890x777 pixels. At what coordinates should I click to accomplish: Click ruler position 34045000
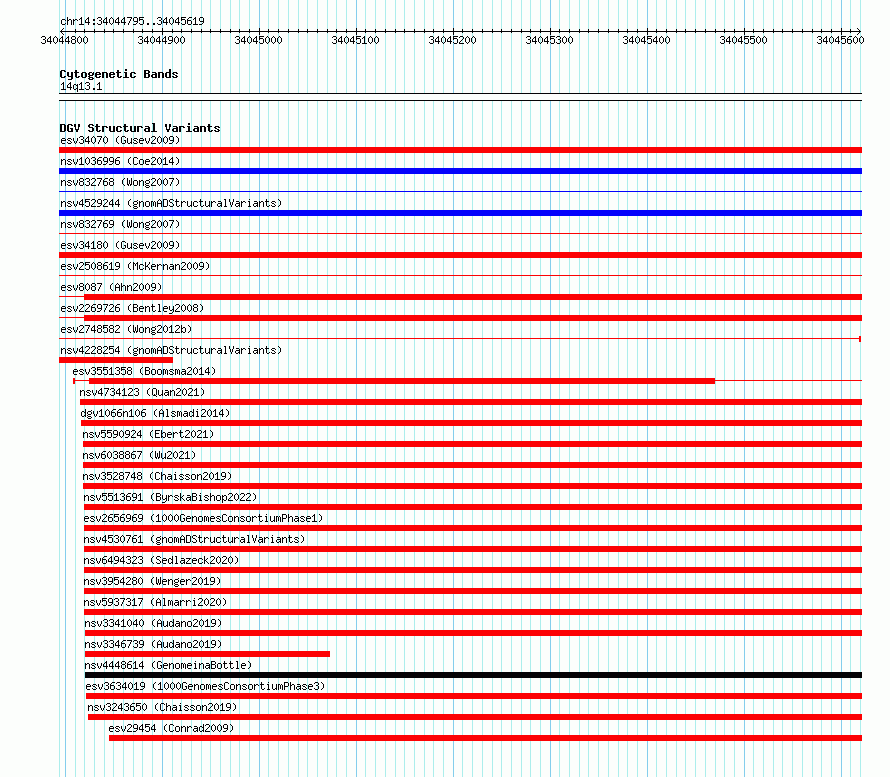[258, 40]
